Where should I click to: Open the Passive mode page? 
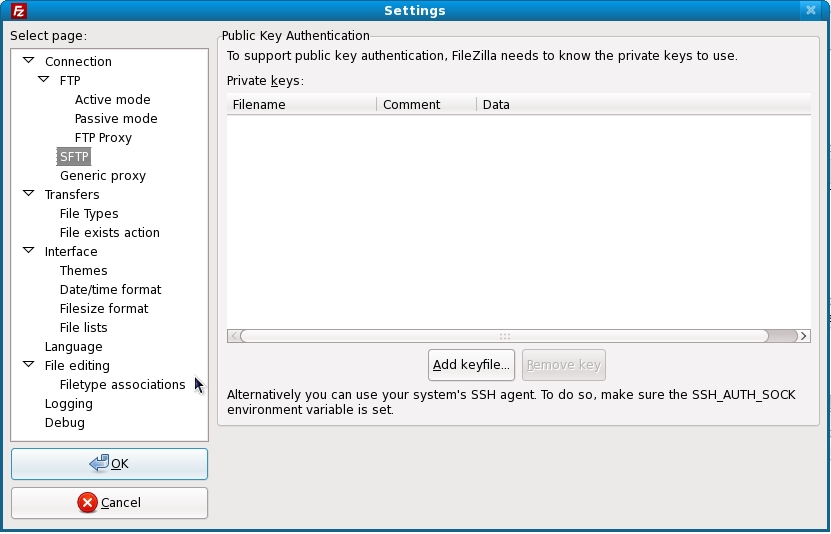pyautogui.click(x=116, y=119)
